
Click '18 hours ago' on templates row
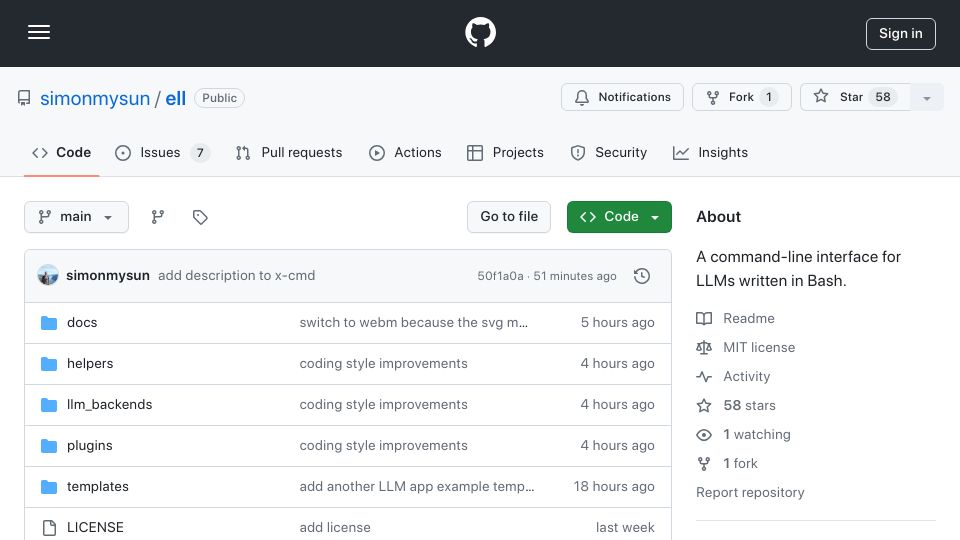(x=614, y=487)
